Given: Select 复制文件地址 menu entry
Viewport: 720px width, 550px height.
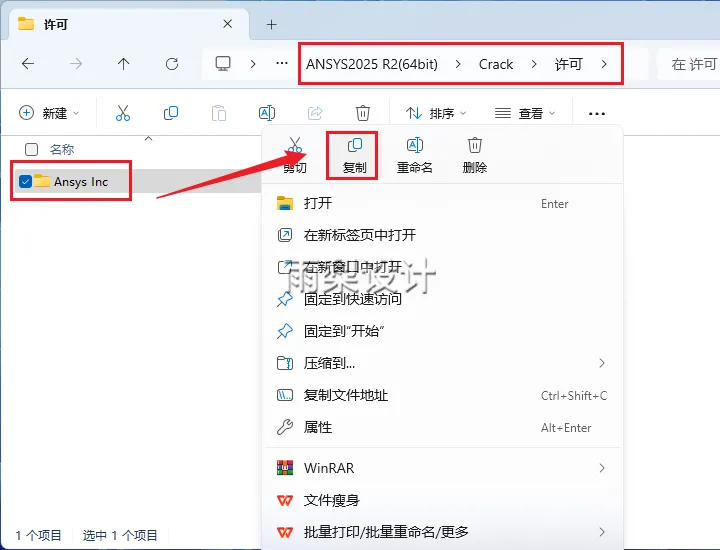Looking at the screenshot, I should [443, 395].
